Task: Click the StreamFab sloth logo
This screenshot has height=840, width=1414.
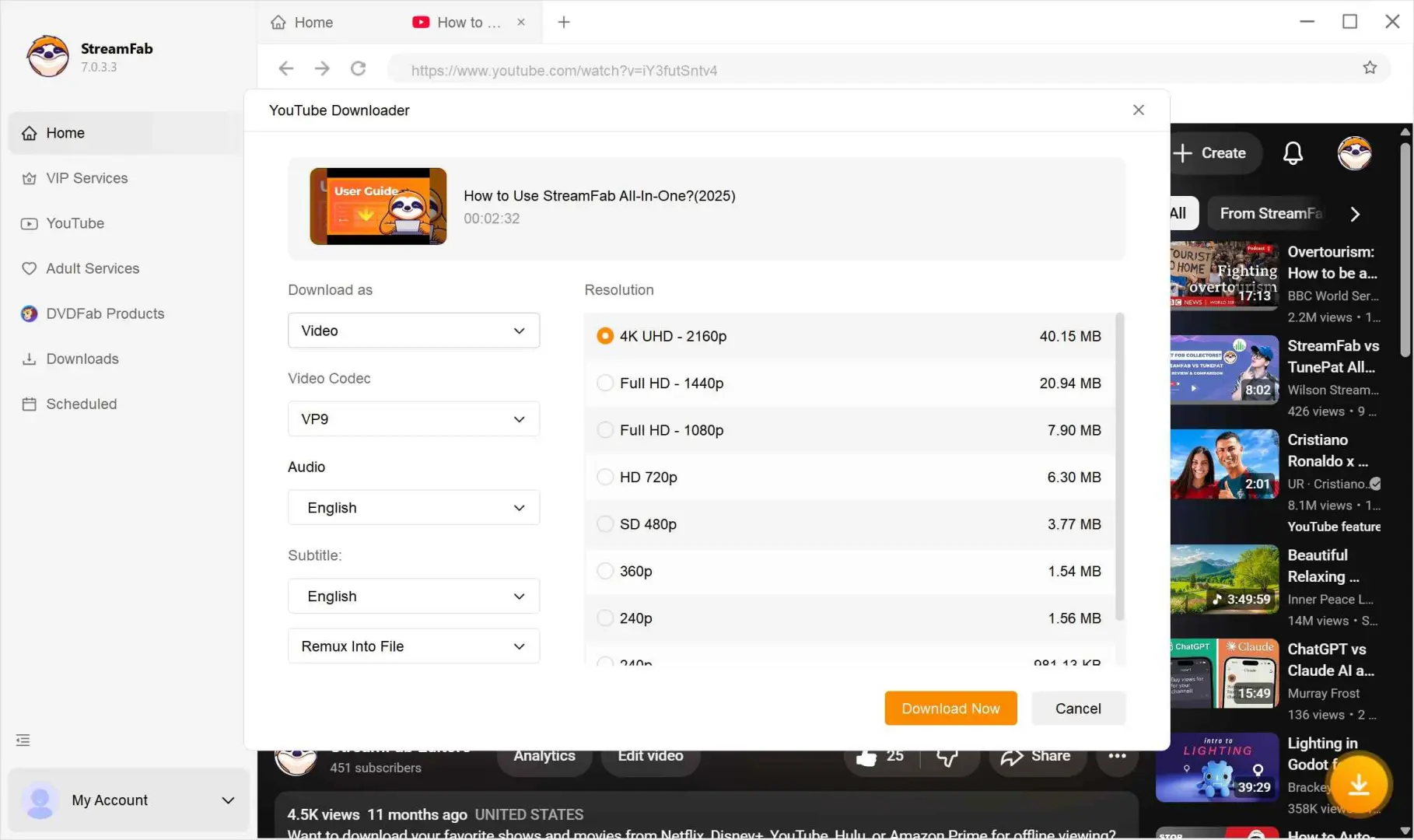Action: tap(47, 56)
